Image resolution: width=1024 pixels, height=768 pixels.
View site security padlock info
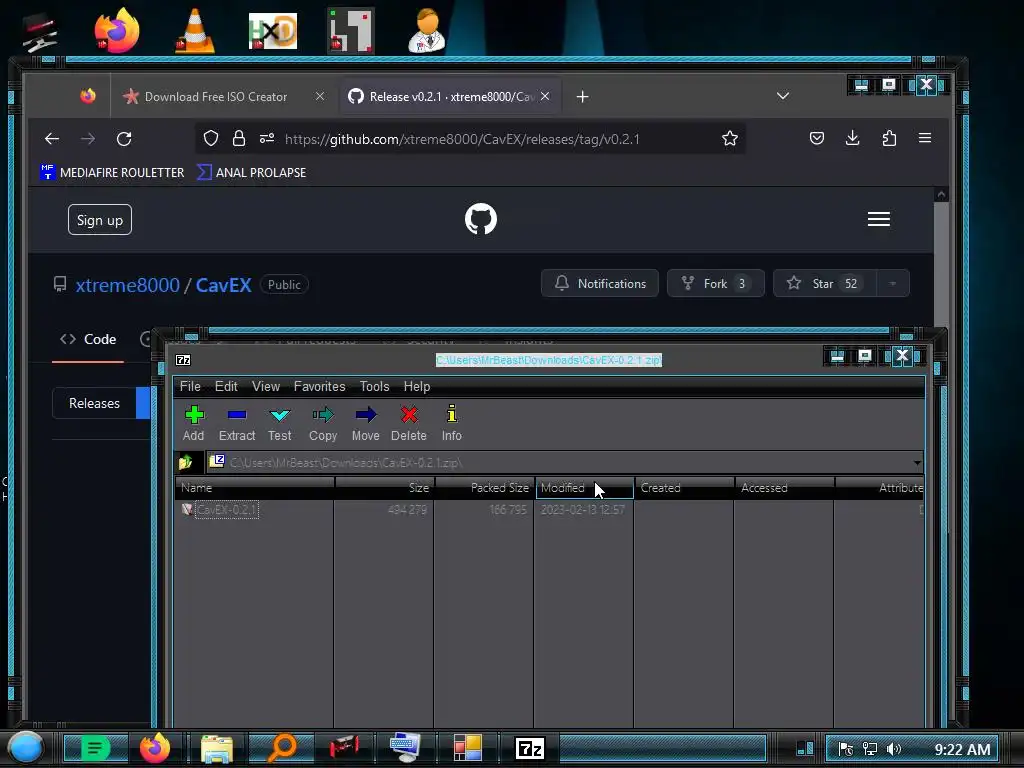click(x=239, y=138)
